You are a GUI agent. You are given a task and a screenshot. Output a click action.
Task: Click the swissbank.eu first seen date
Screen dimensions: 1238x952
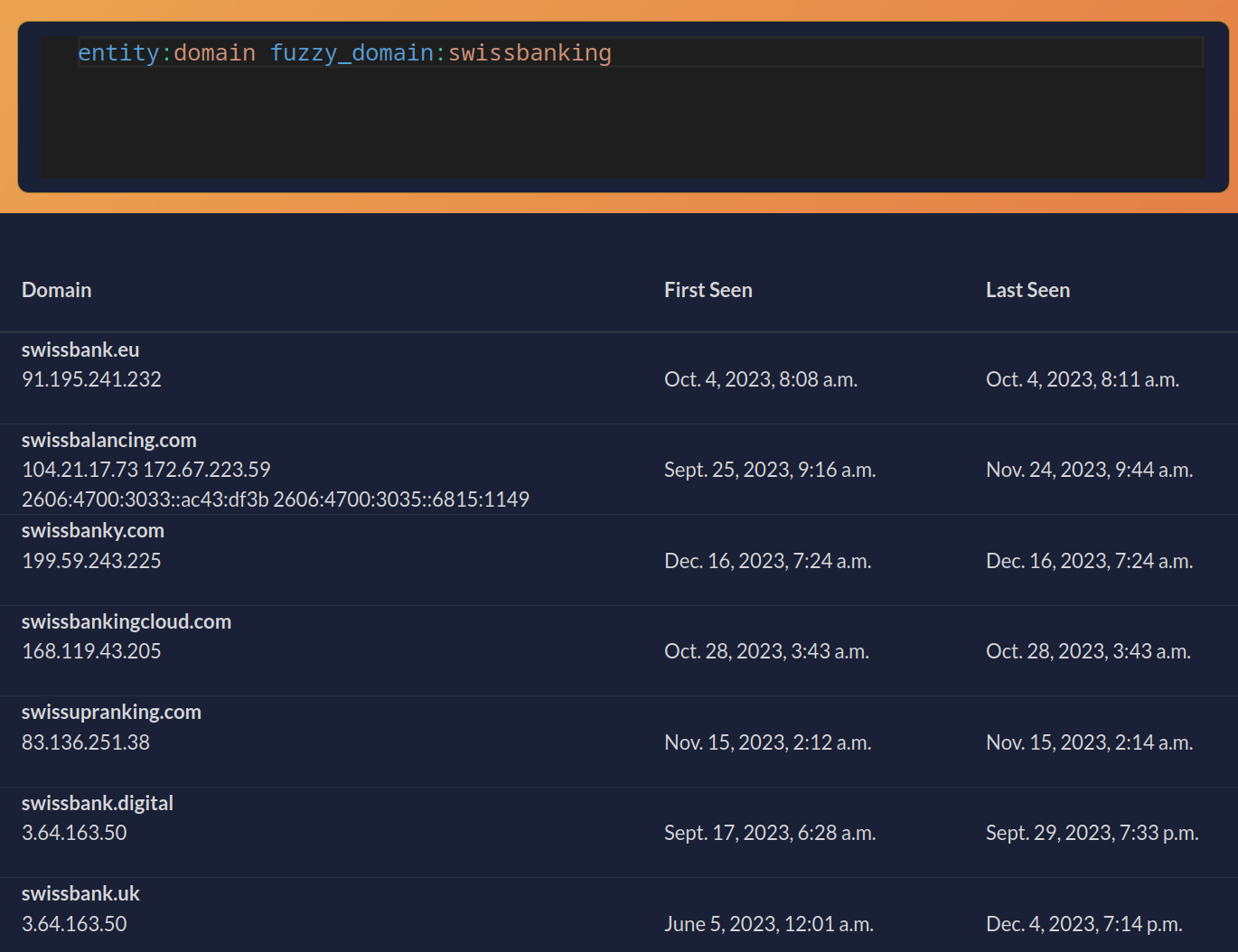tap(760, 379)
